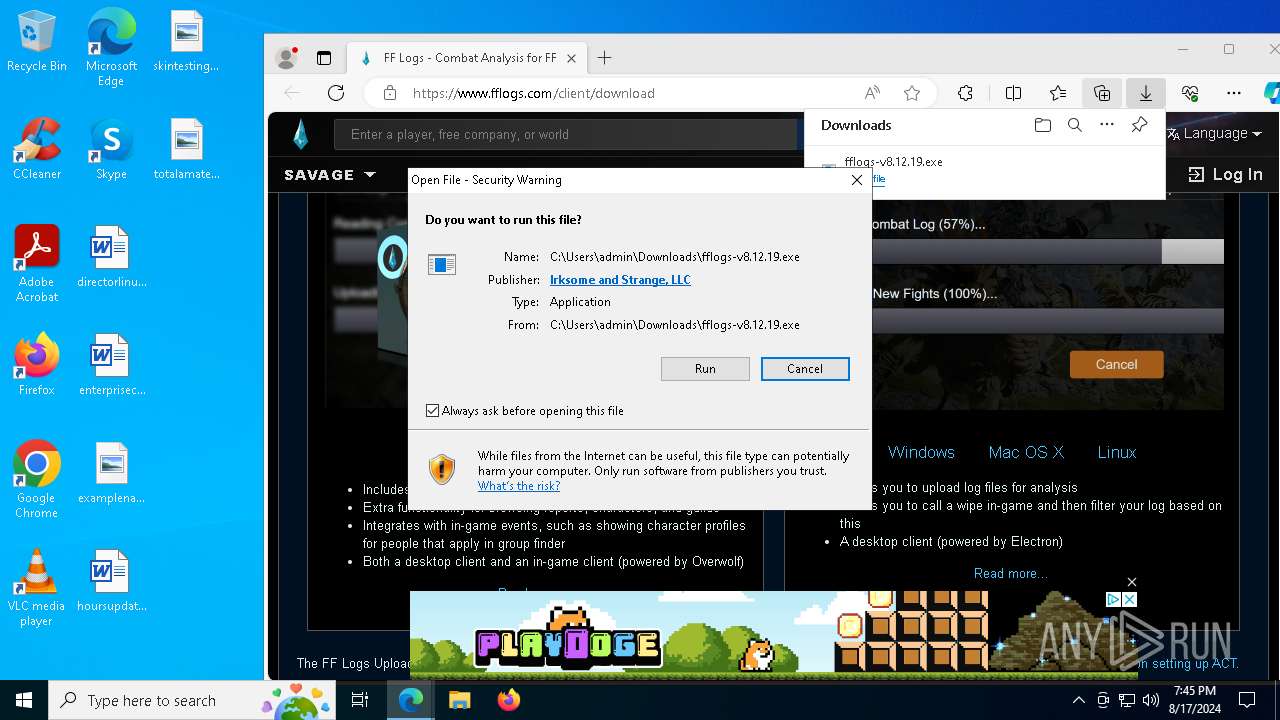1280x720 pixels.
Task: Expand the SAVAGE dropdown menu
Action: 330,174
